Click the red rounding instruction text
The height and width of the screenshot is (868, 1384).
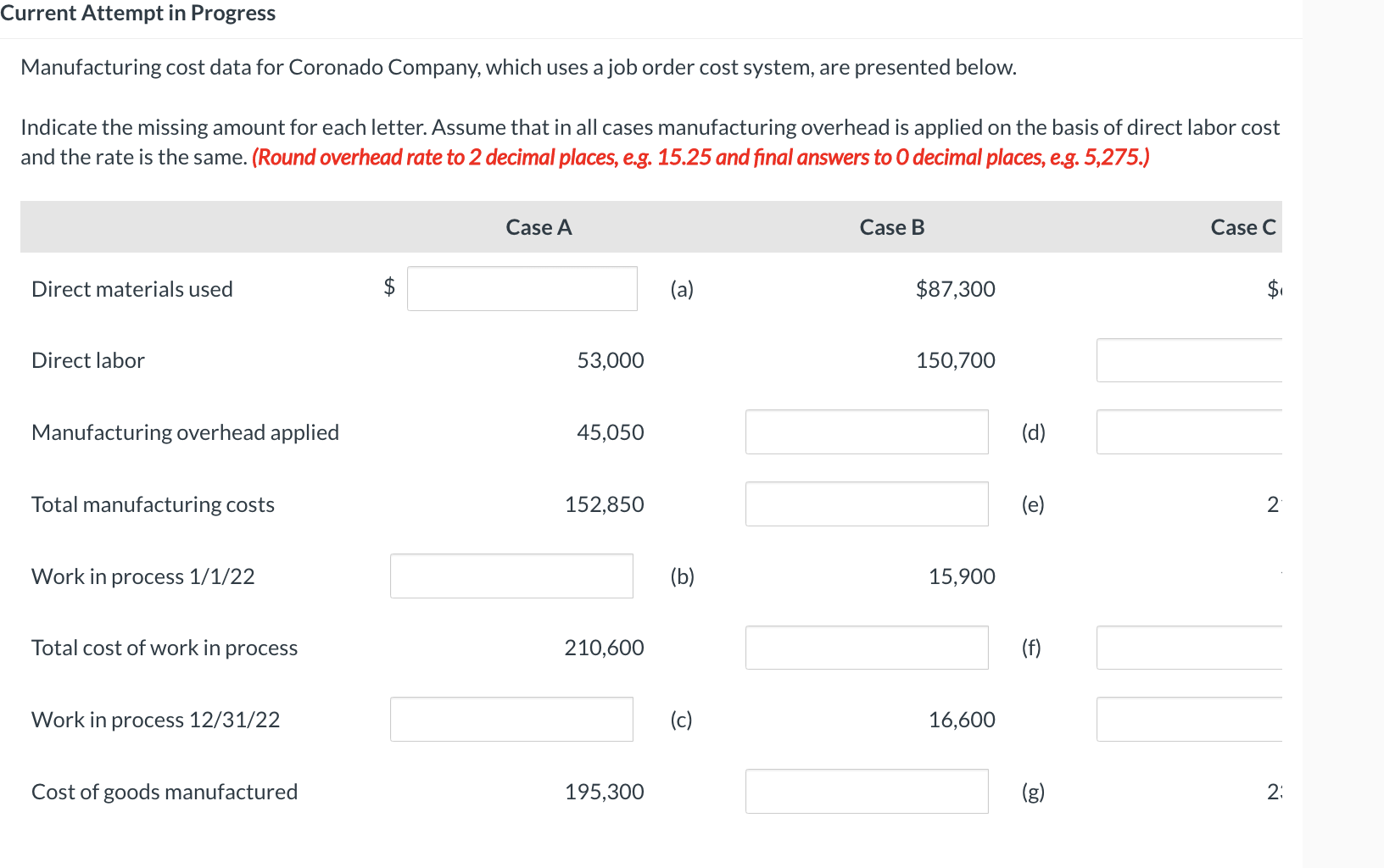(x=700, y=157)
